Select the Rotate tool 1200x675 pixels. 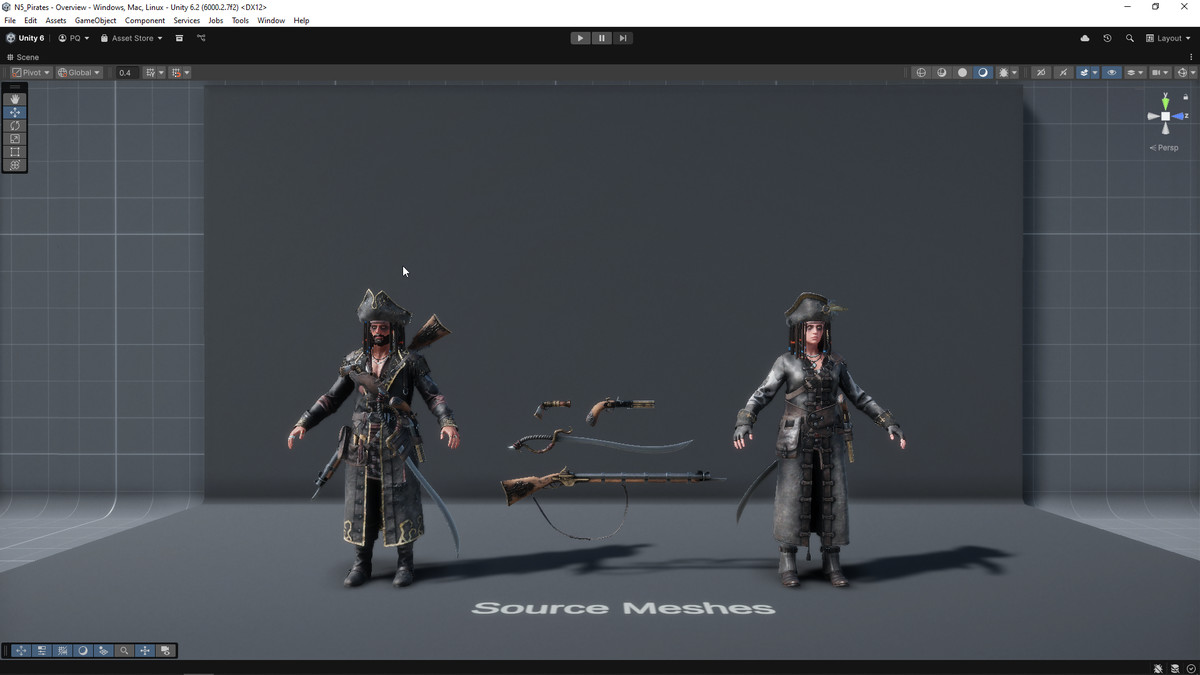pos(14,125)
